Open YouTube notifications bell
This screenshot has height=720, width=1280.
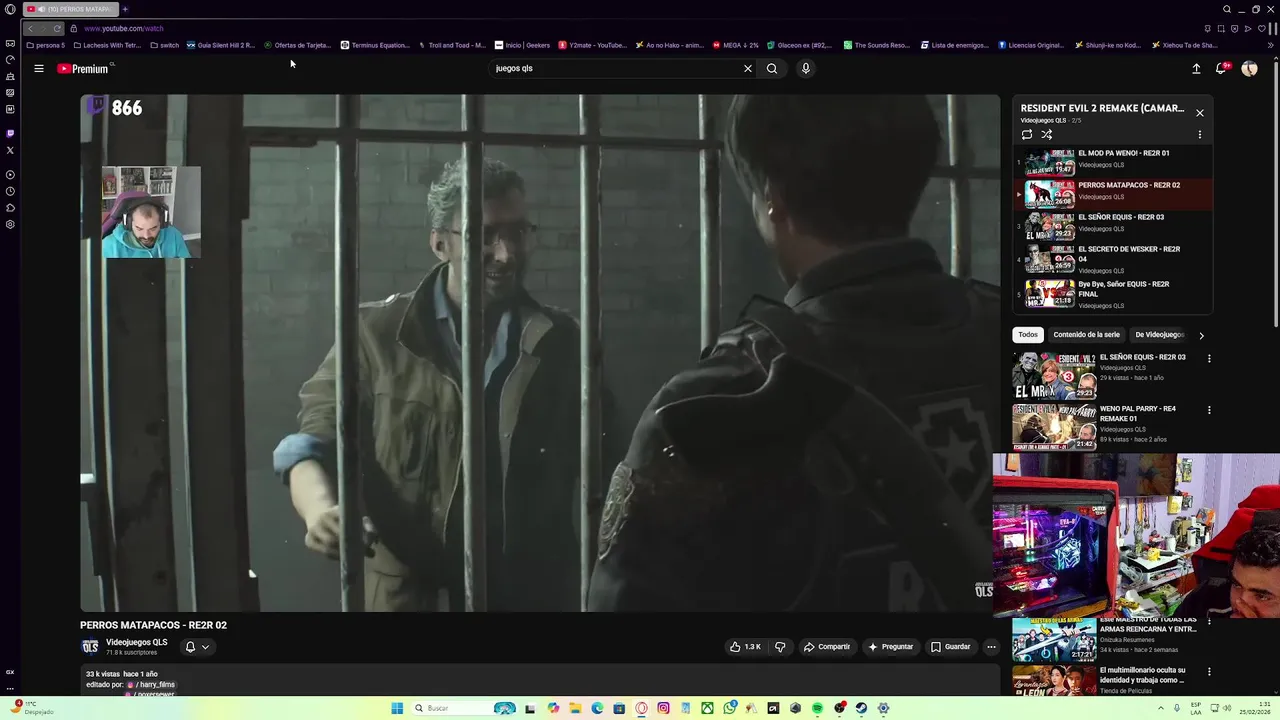(1221, 69)
